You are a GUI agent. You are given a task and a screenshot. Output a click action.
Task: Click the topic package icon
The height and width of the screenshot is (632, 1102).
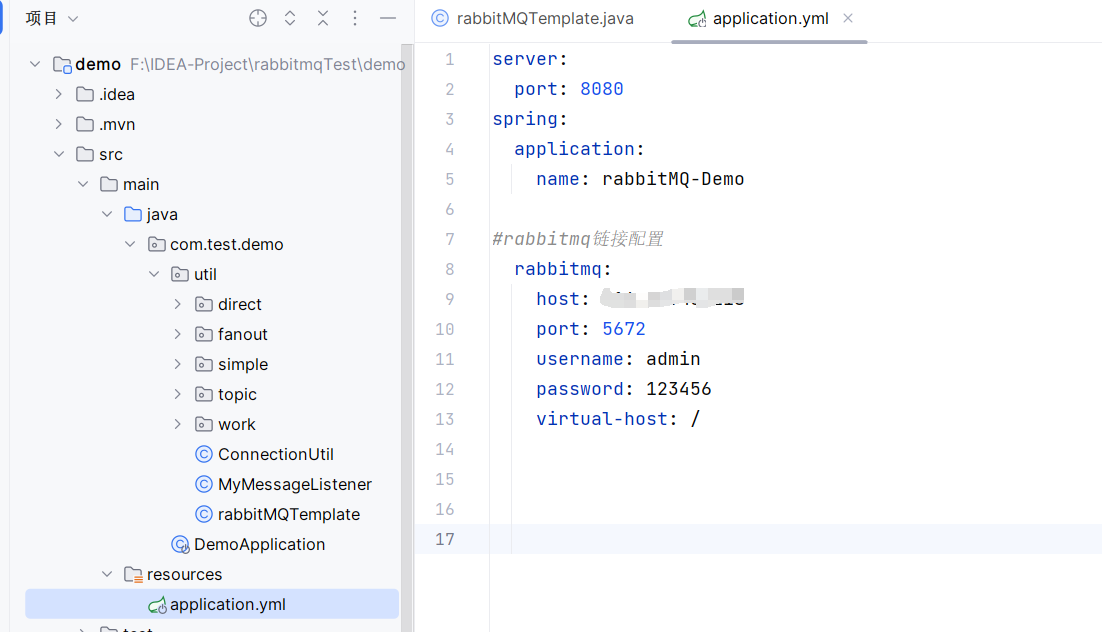click(204, 394)
